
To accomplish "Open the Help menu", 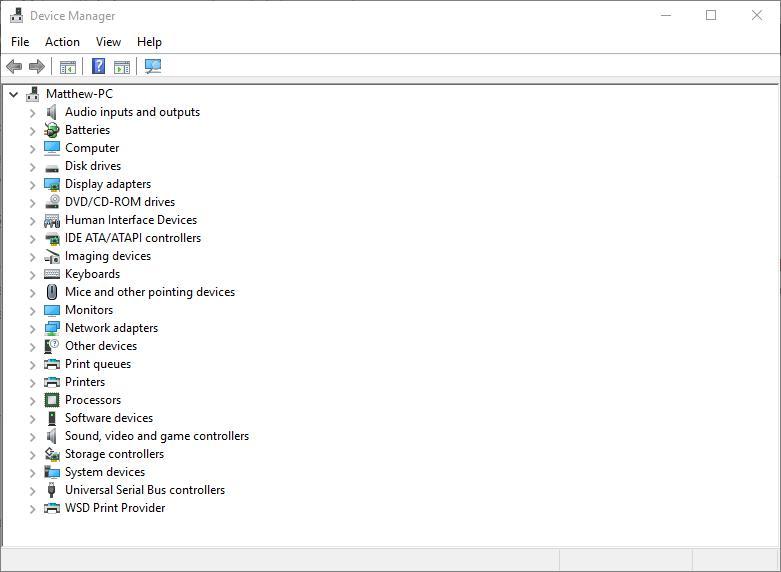I will pyautogui.click(x=149, y=42).
